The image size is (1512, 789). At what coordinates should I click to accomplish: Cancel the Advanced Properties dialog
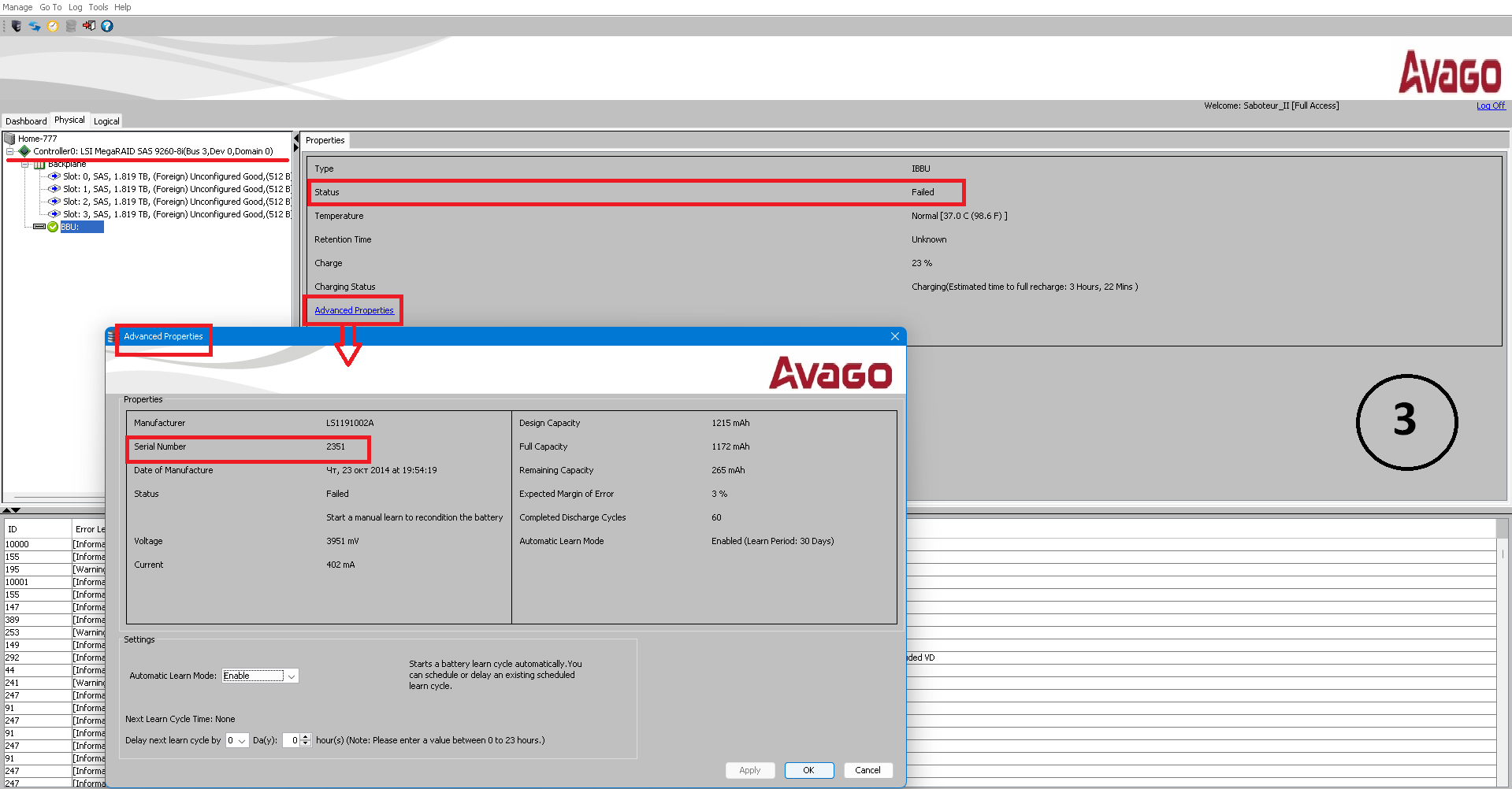tap(868, 770)
